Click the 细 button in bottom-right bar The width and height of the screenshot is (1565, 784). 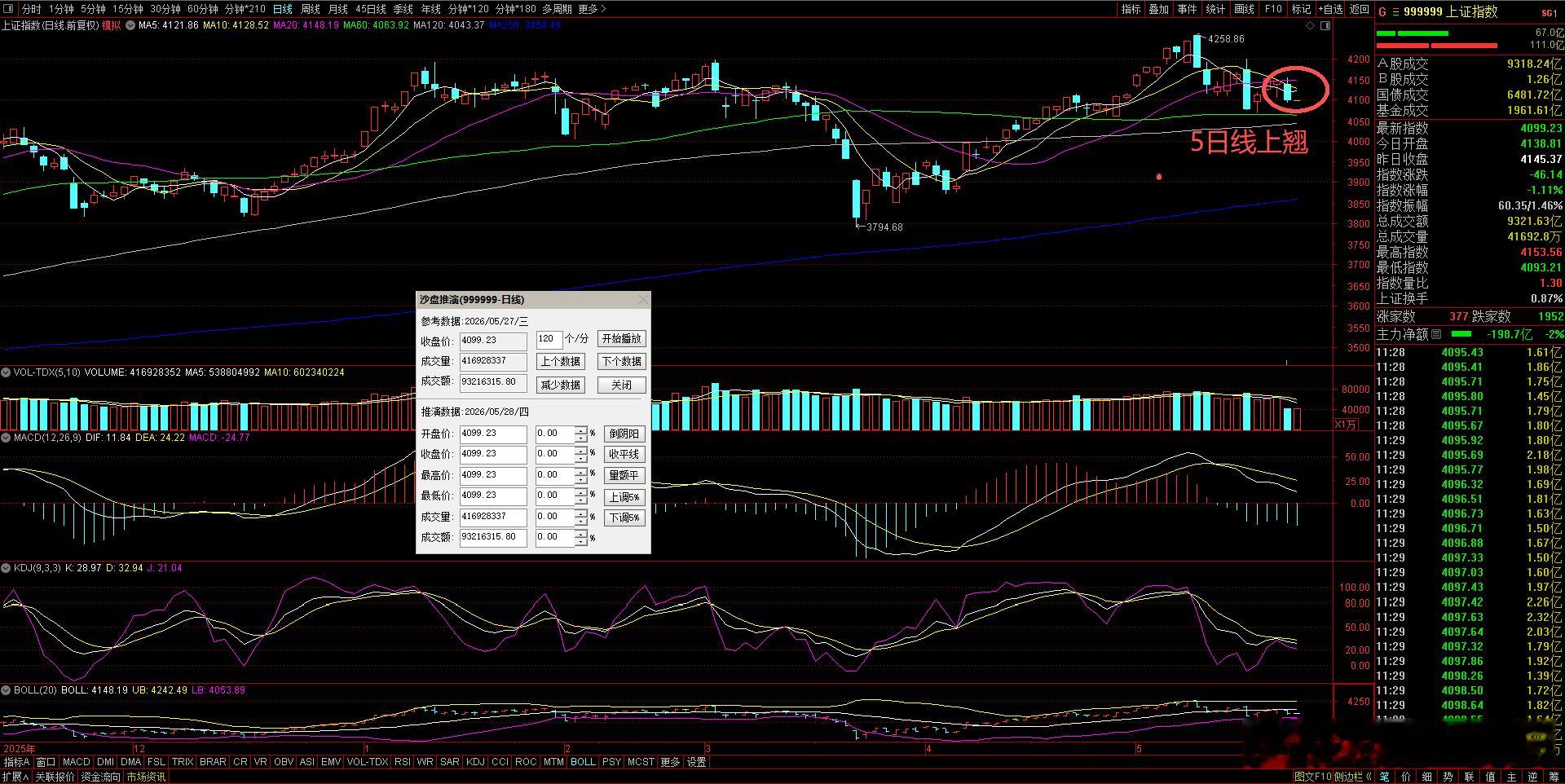click(1427, 777)
